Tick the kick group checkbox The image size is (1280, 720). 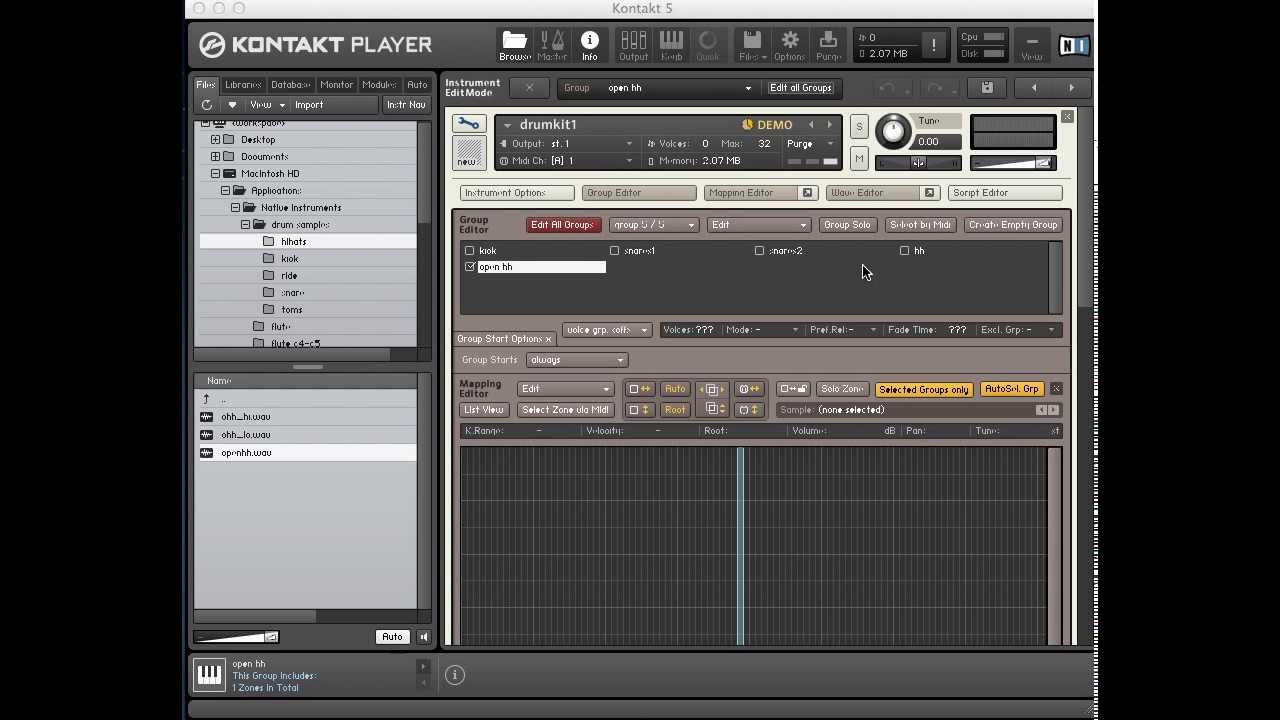tap(469, 251)
